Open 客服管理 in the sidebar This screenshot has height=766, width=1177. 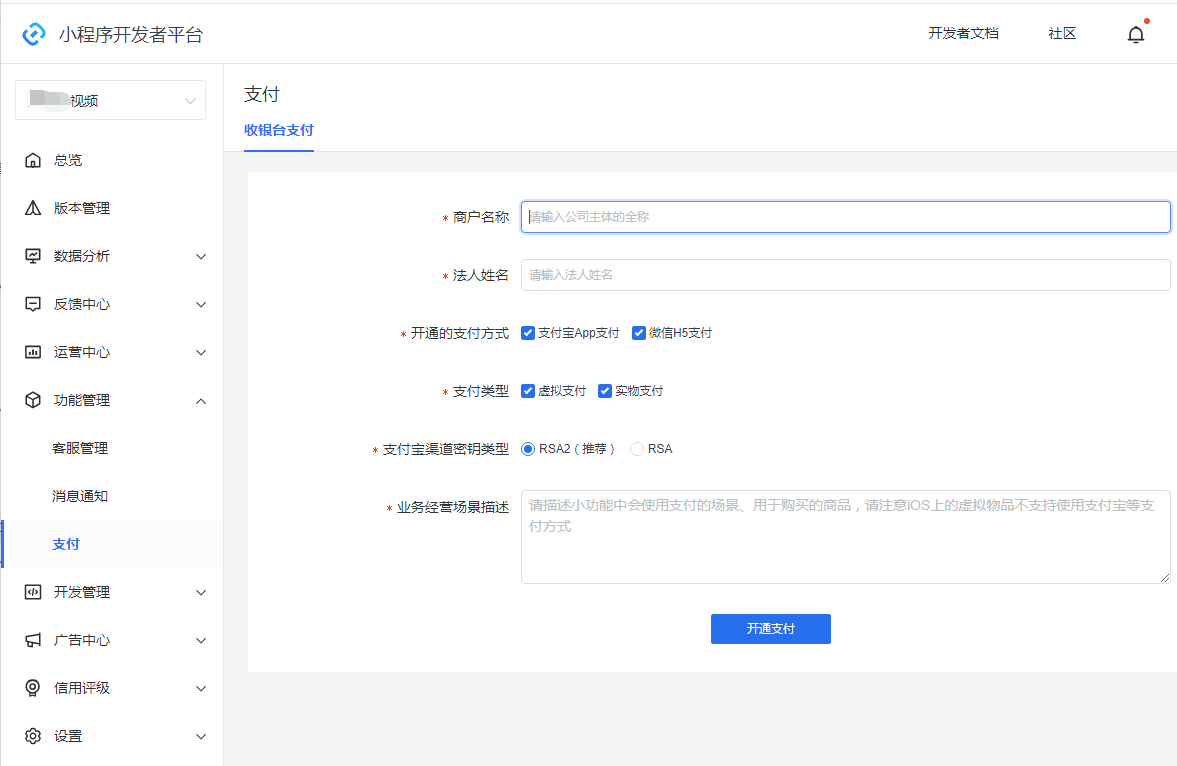(80, 448)
